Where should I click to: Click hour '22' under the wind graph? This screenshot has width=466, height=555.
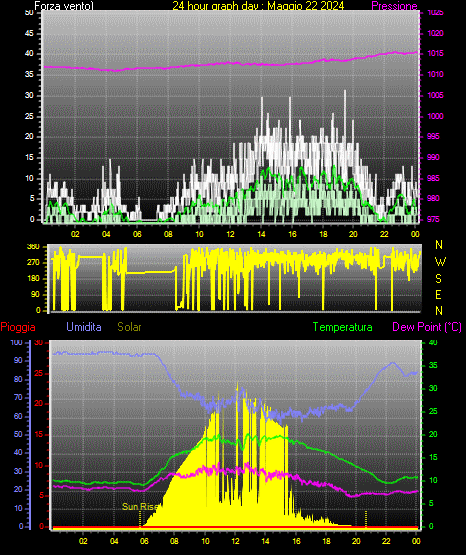coord(384,234)
